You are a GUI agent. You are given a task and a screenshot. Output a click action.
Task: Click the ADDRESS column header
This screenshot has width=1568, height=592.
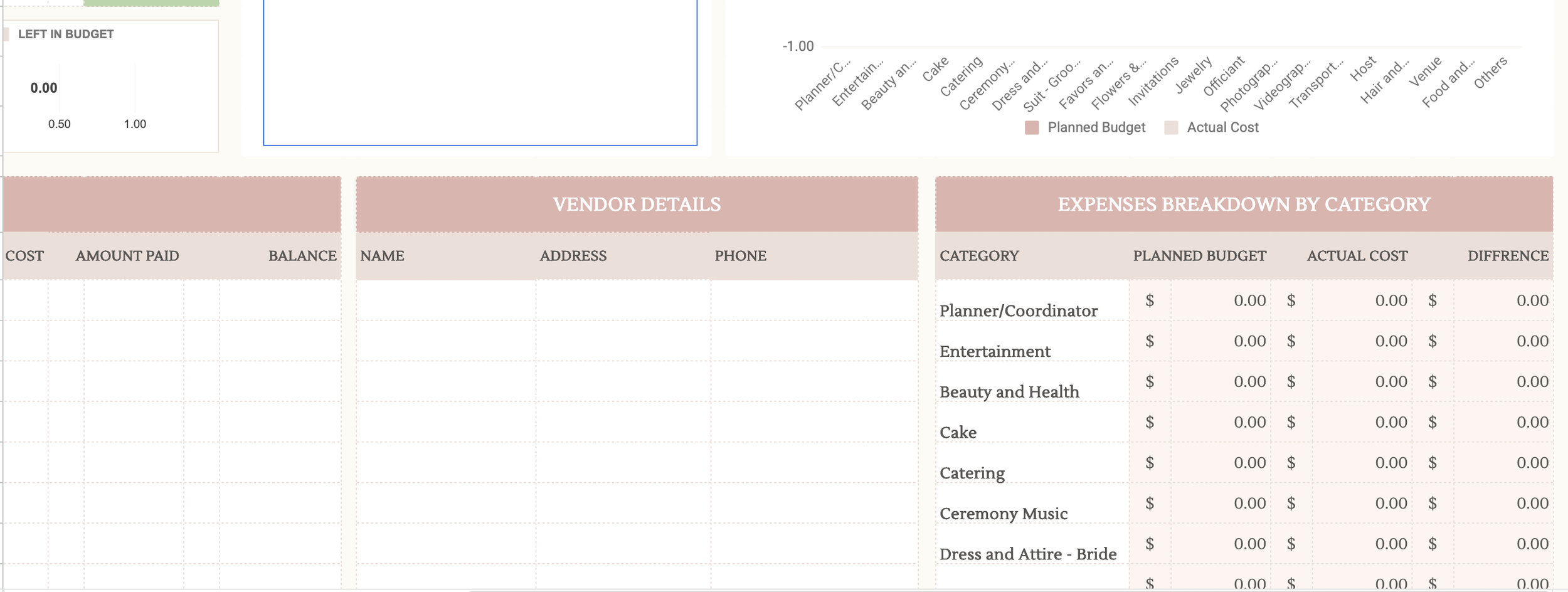(x=573, y=255)
